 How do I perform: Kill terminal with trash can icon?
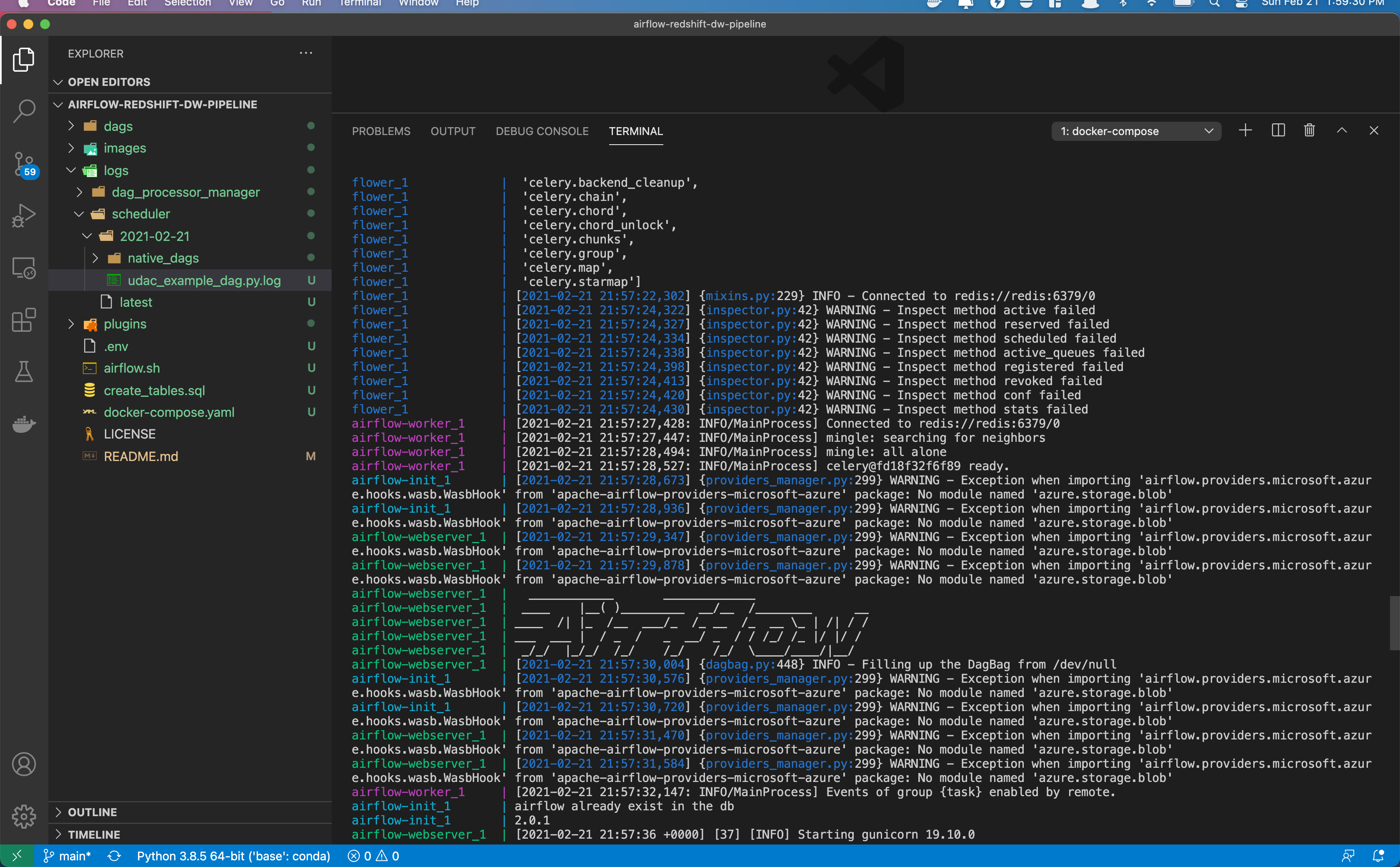click(x=1309, y=131)
